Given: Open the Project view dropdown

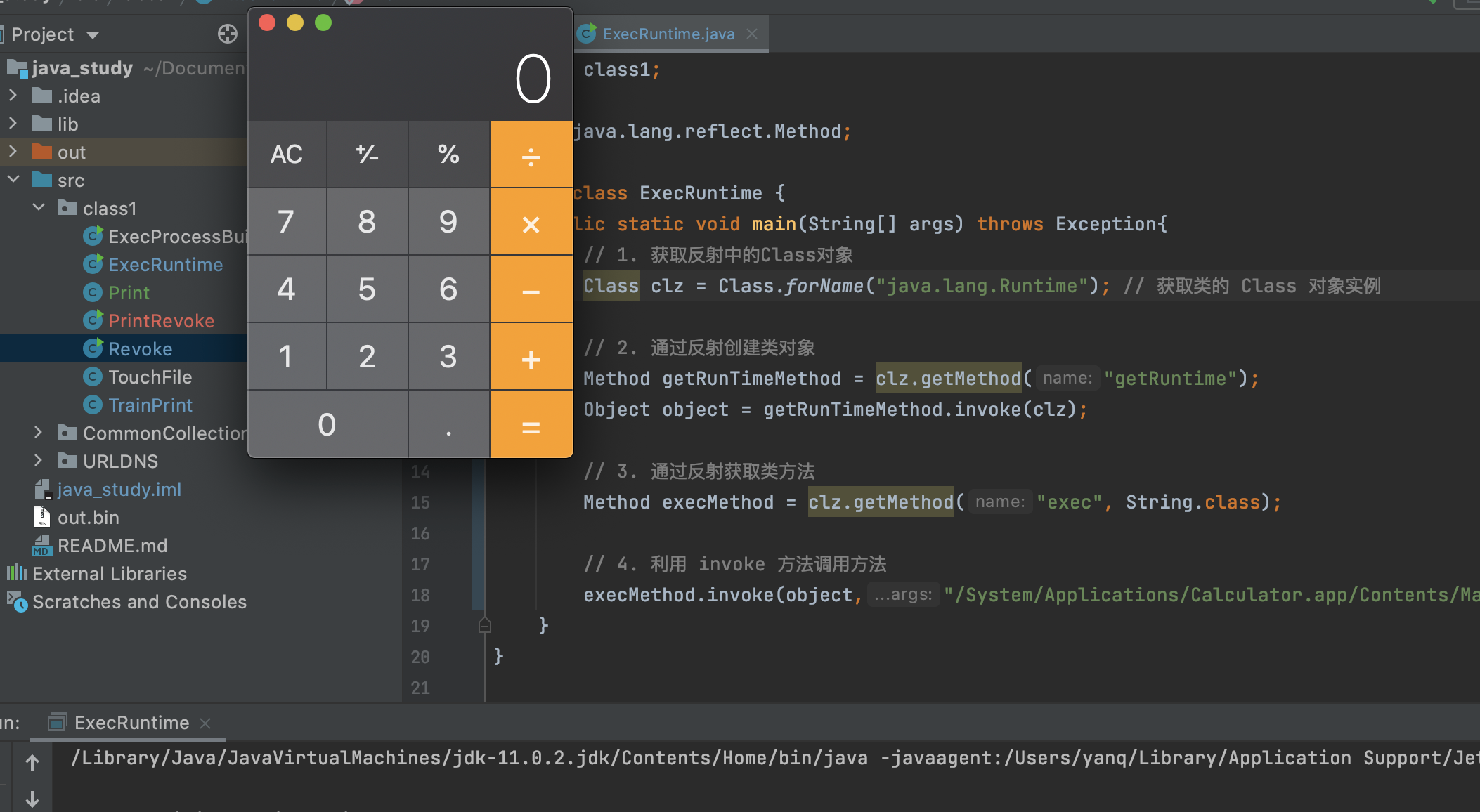Looking at the screenshot, I should point(93,34).
